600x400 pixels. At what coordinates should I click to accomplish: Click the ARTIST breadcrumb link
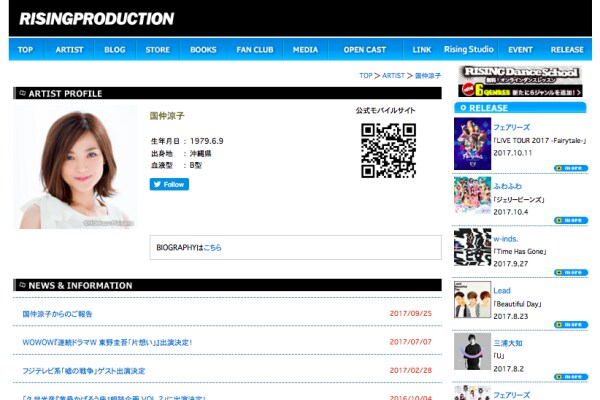click(393, 76)
